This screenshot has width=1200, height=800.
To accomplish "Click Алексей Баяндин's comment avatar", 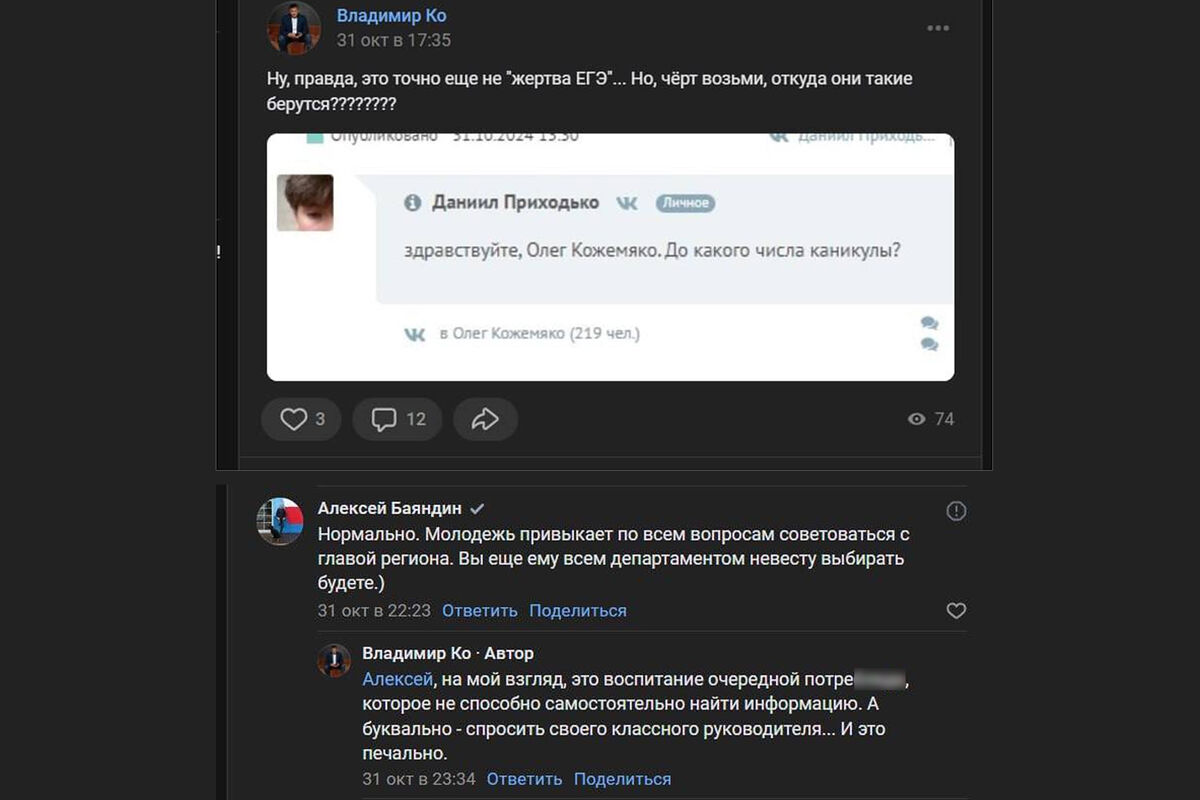I will coord(279,521).
